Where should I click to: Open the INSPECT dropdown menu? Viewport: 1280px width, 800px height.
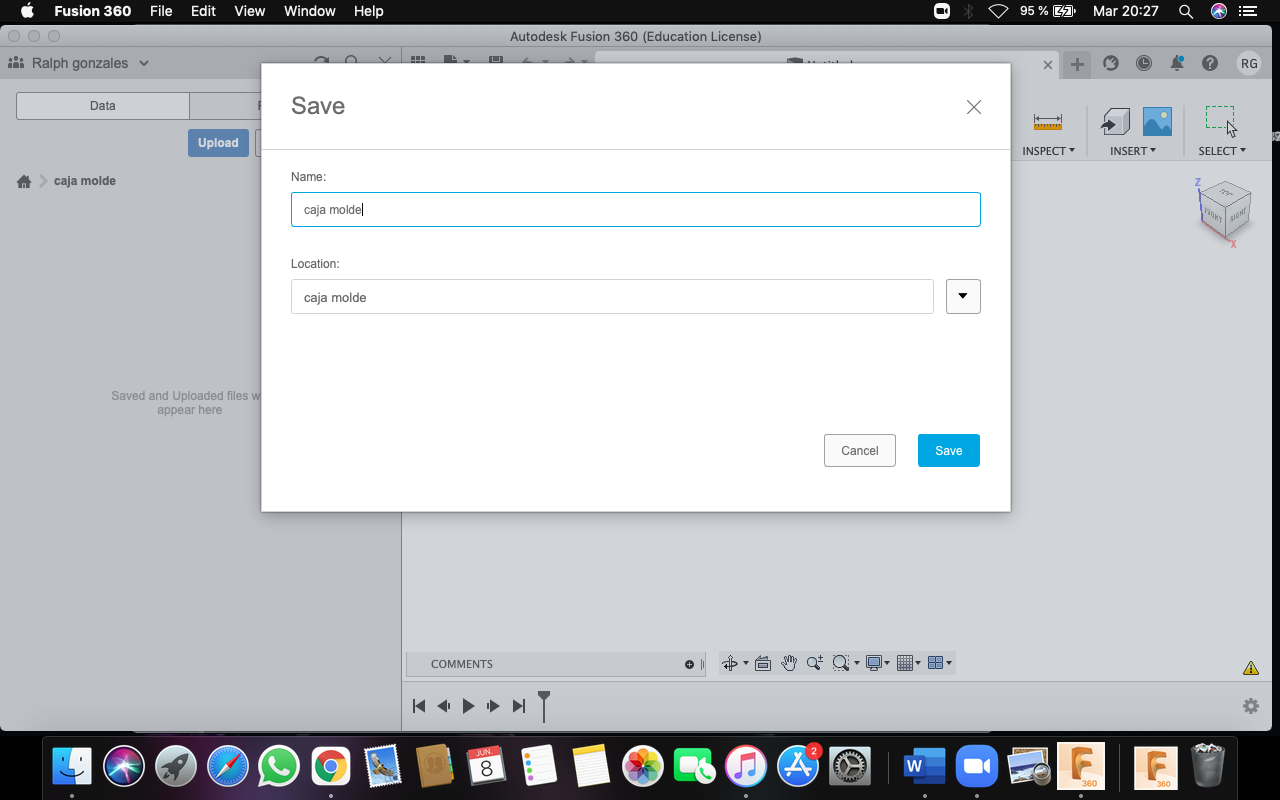1048,151
